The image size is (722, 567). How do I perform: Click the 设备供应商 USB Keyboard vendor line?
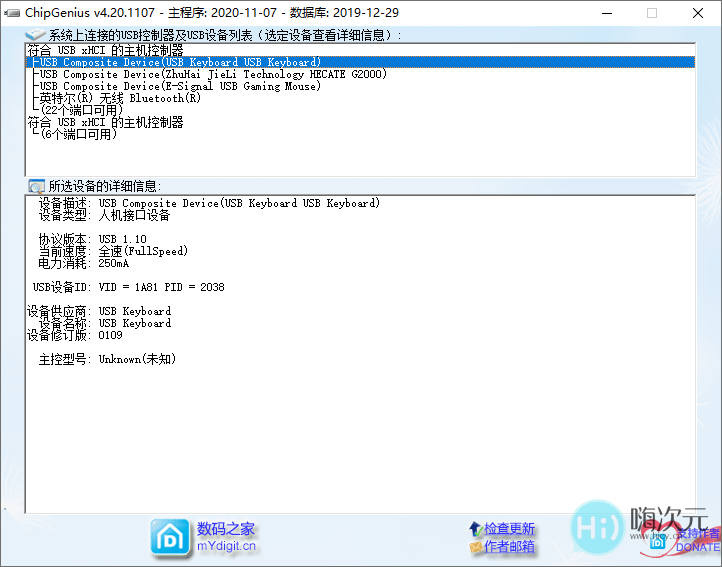[99, 311]
